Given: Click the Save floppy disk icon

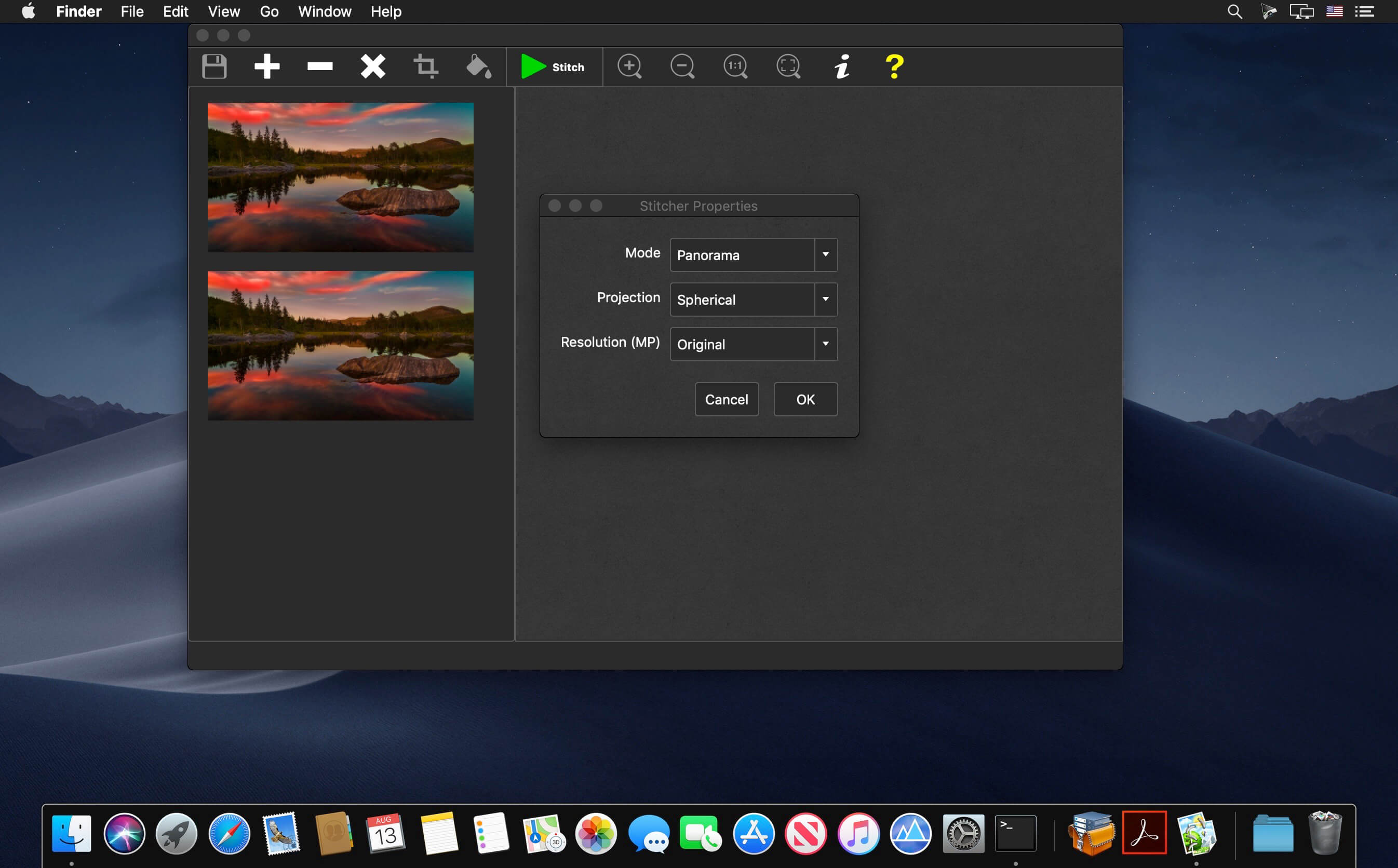Looking at the screenshot, I should 214,66.
